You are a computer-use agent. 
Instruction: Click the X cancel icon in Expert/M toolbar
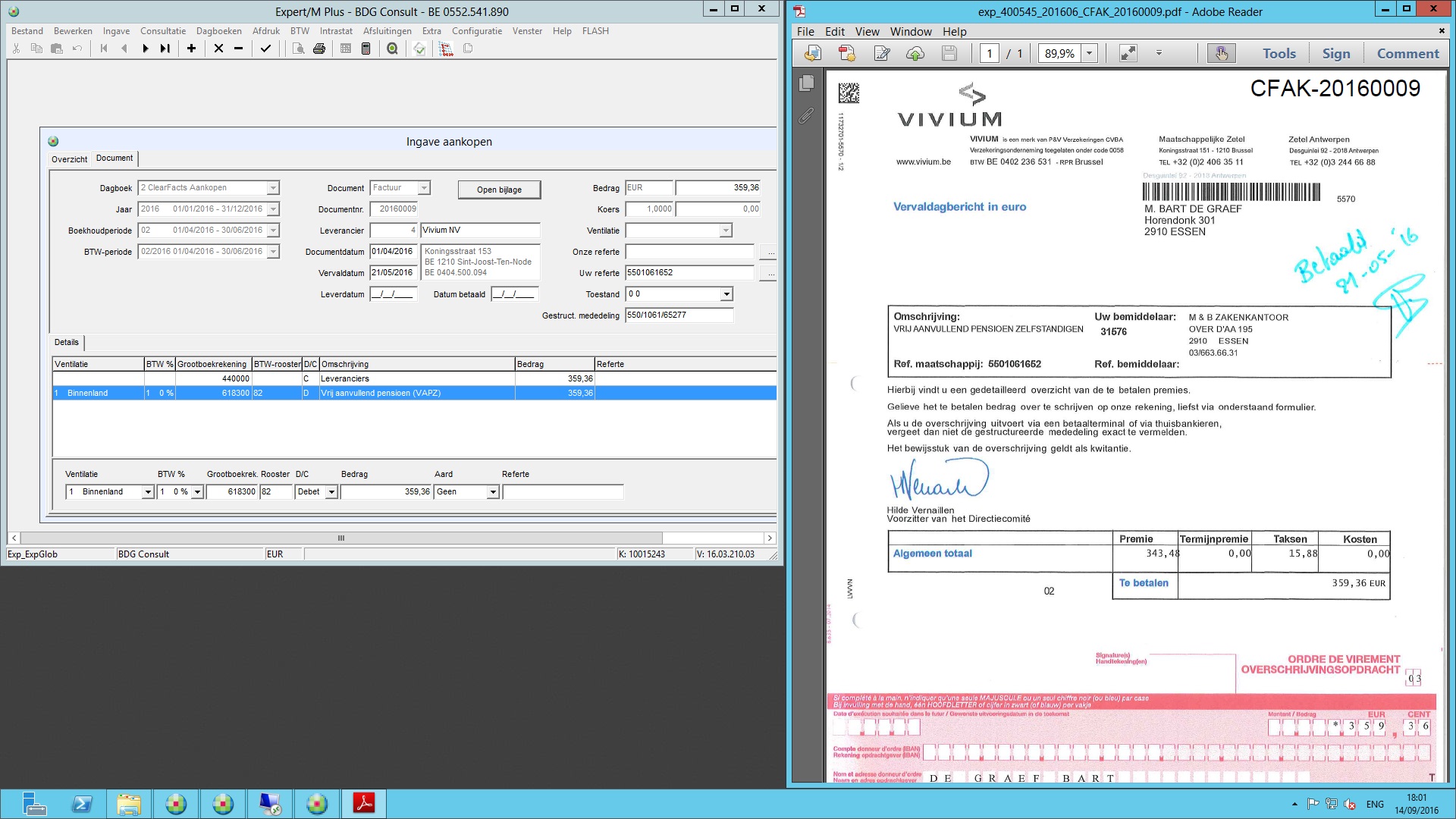218,49
